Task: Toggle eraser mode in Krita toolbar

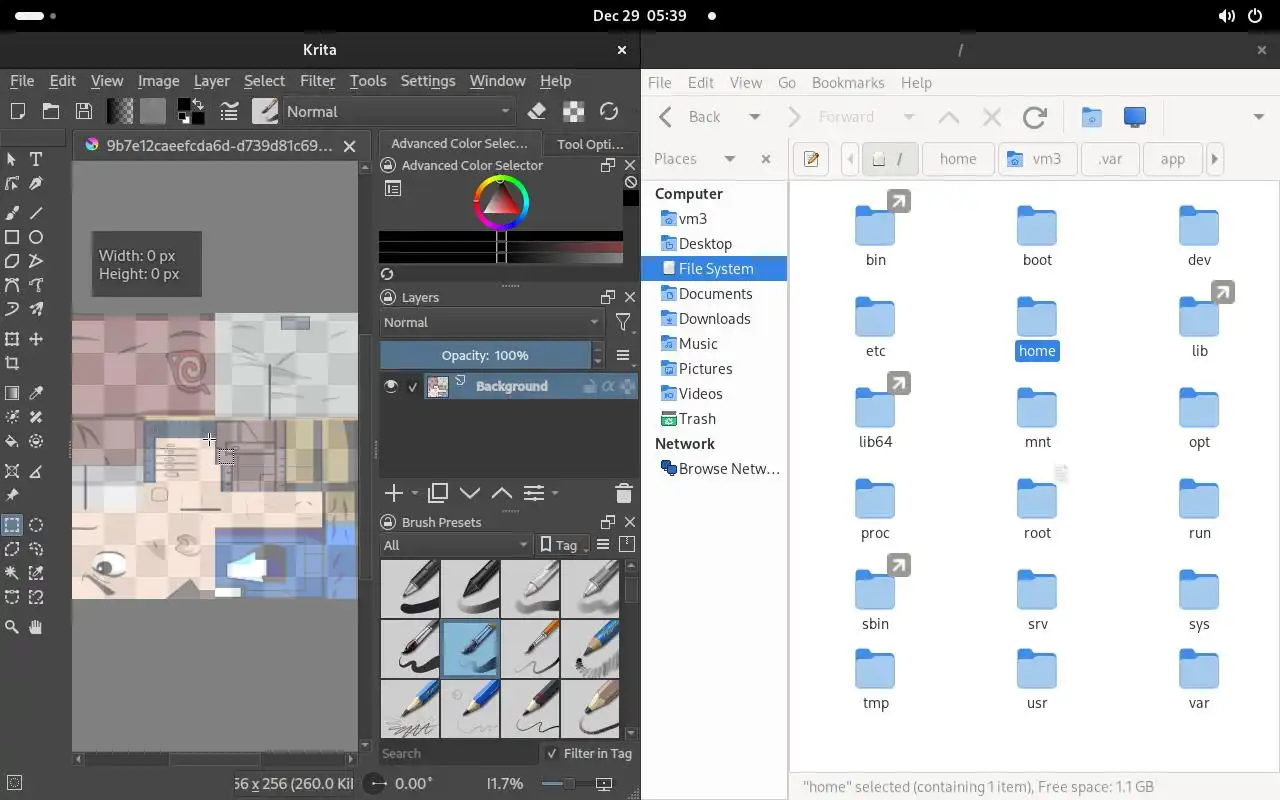Action: tap(537, 111)
